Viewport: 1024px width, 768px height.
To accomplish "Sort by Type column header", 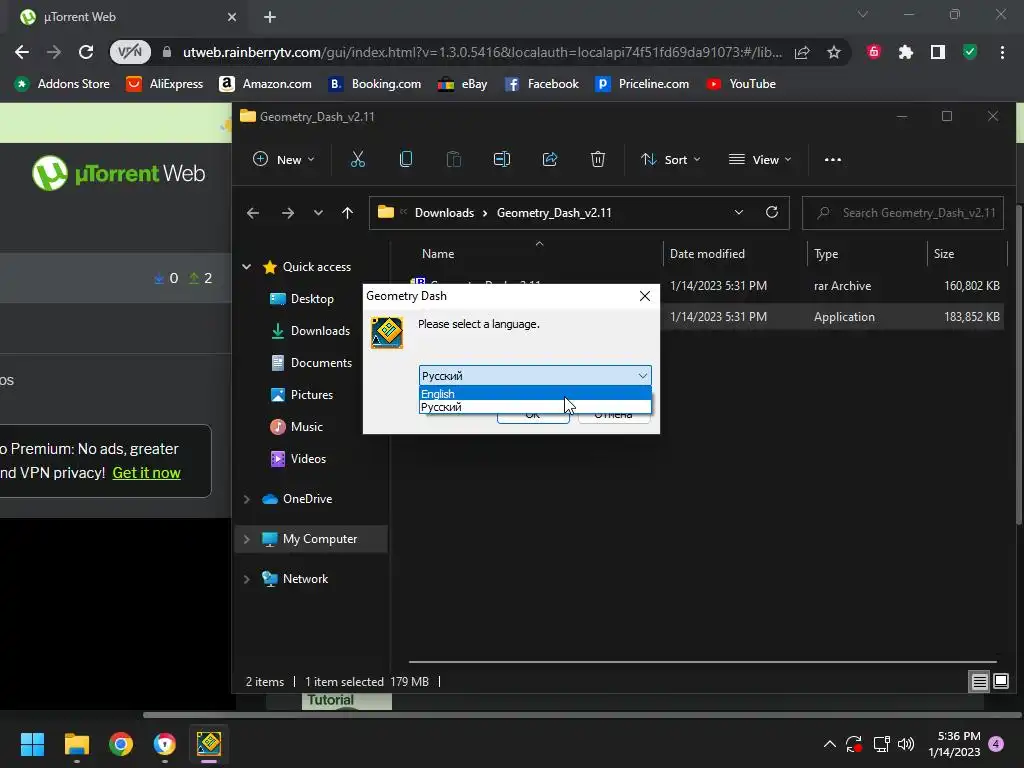I will coord(825,254).
